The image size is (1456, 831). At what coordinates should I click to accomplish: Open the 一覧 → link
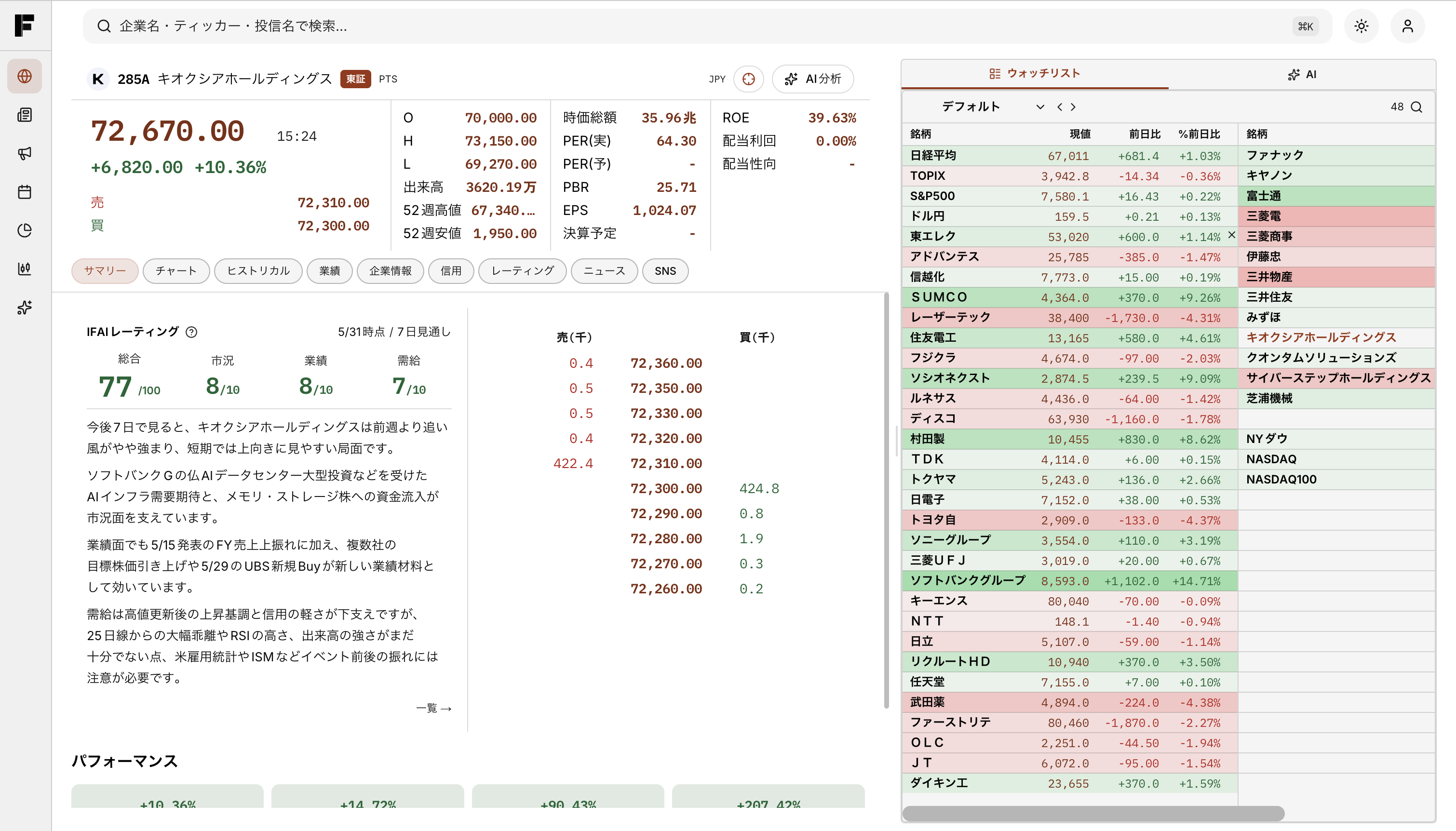434,708
